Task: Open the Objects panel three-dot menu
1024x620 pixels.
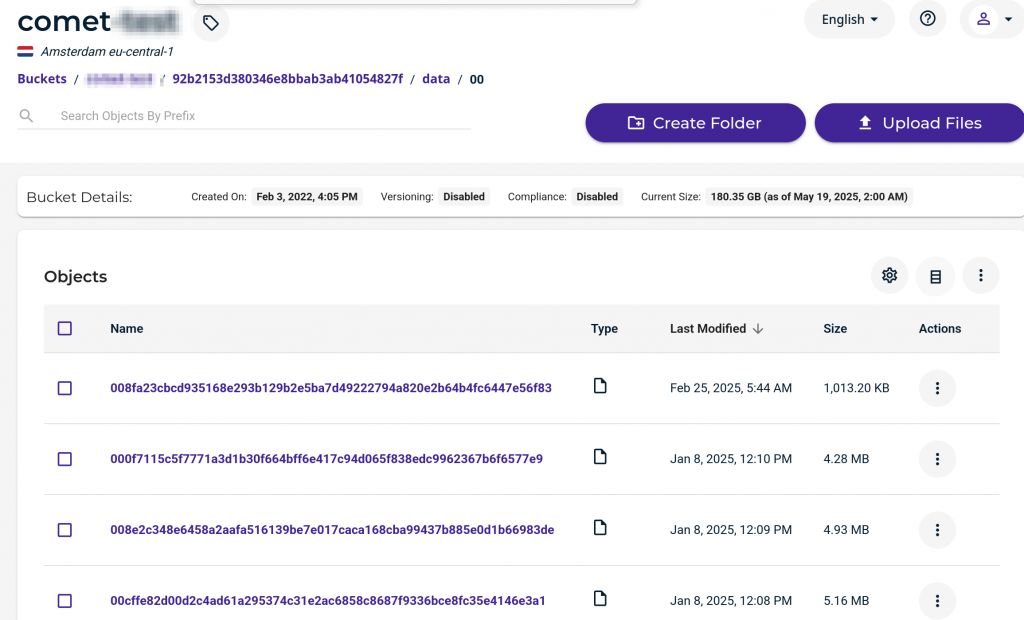Action: (x=981, y=276)
